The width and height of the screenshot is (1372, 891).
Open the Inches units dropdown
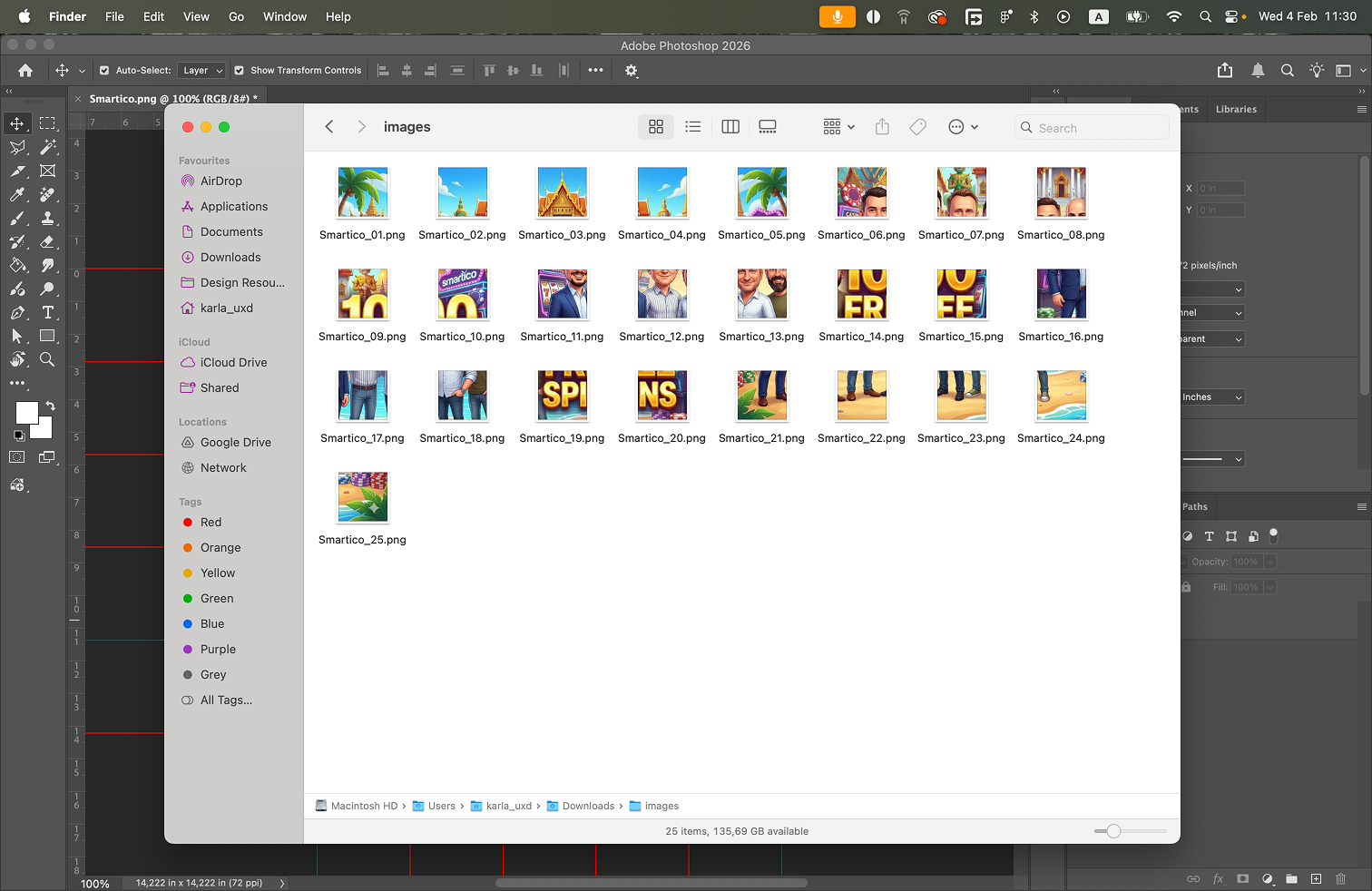point(1212,397)
